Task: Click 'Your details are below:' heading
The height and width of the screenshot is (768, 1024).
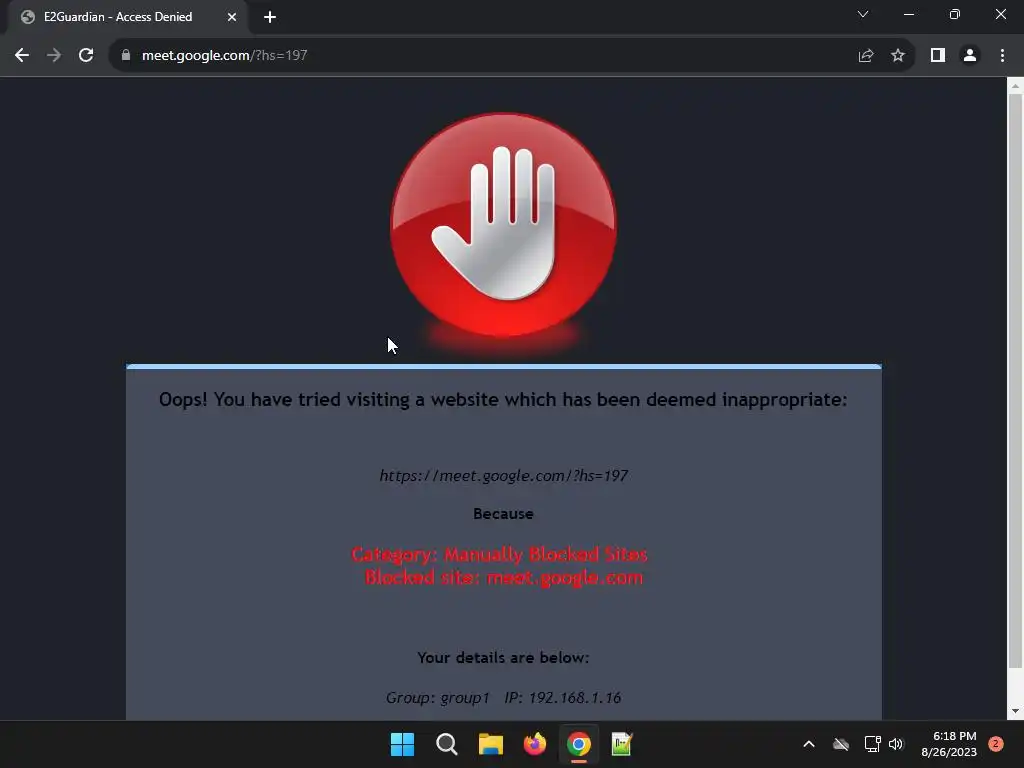Action: point(504,658)
